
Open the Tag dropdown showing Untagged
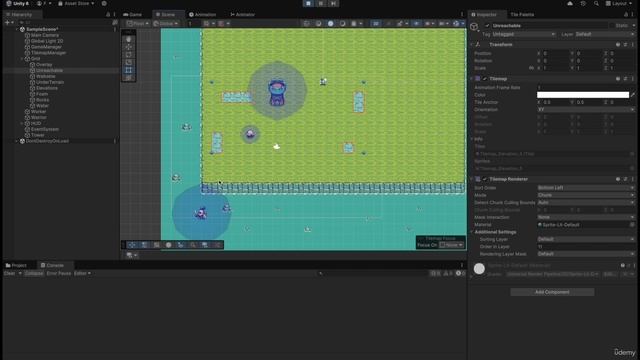(523, 34)
